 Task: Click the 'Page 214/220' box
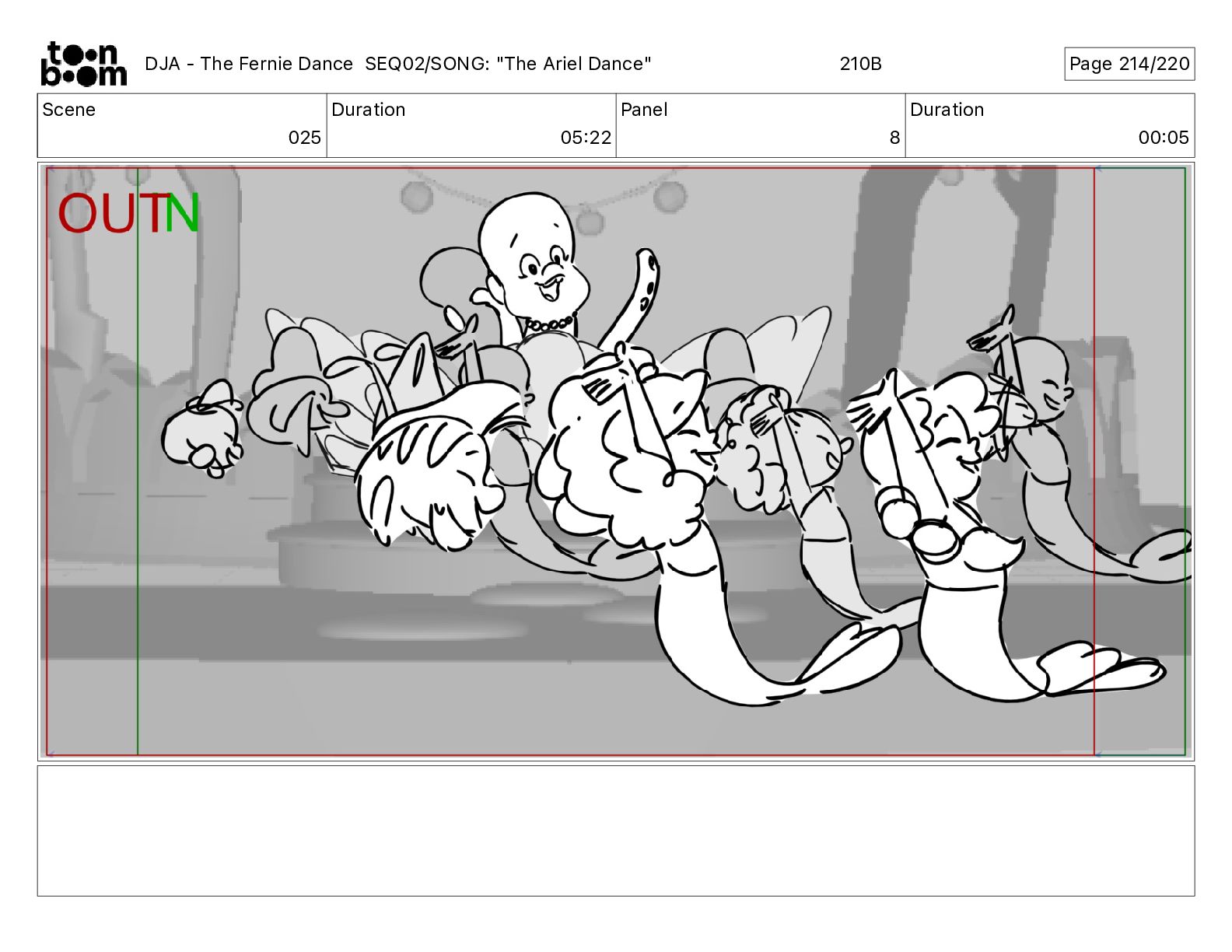[x=1129, y=64]
